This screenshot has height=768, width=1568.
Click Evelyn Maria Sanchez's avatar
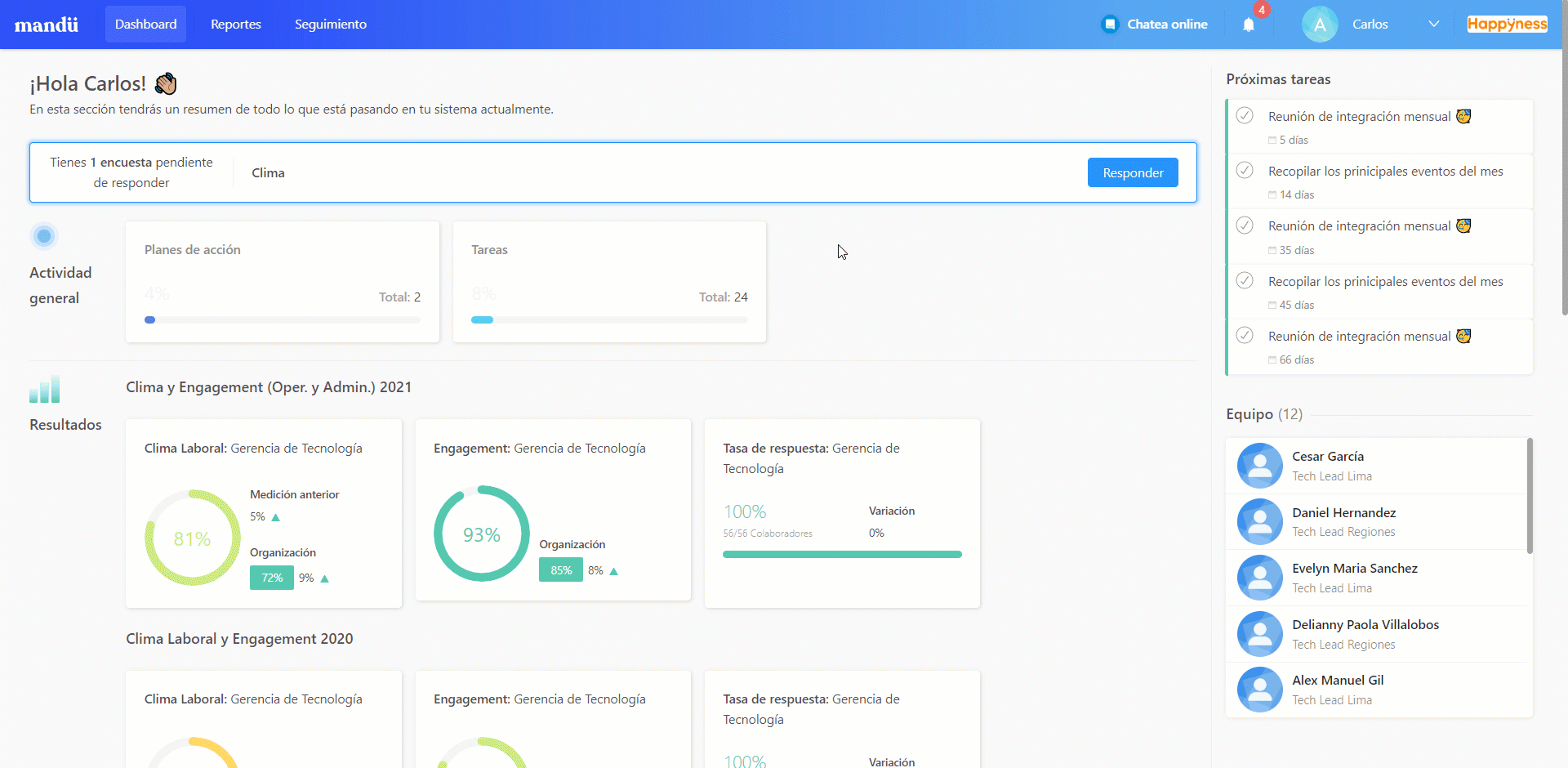click(x=1260, y=578)
